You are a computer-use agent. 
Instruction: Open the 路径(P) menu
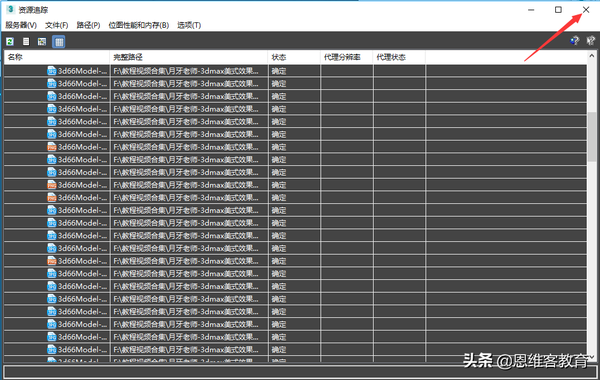[x=88, y=25]
